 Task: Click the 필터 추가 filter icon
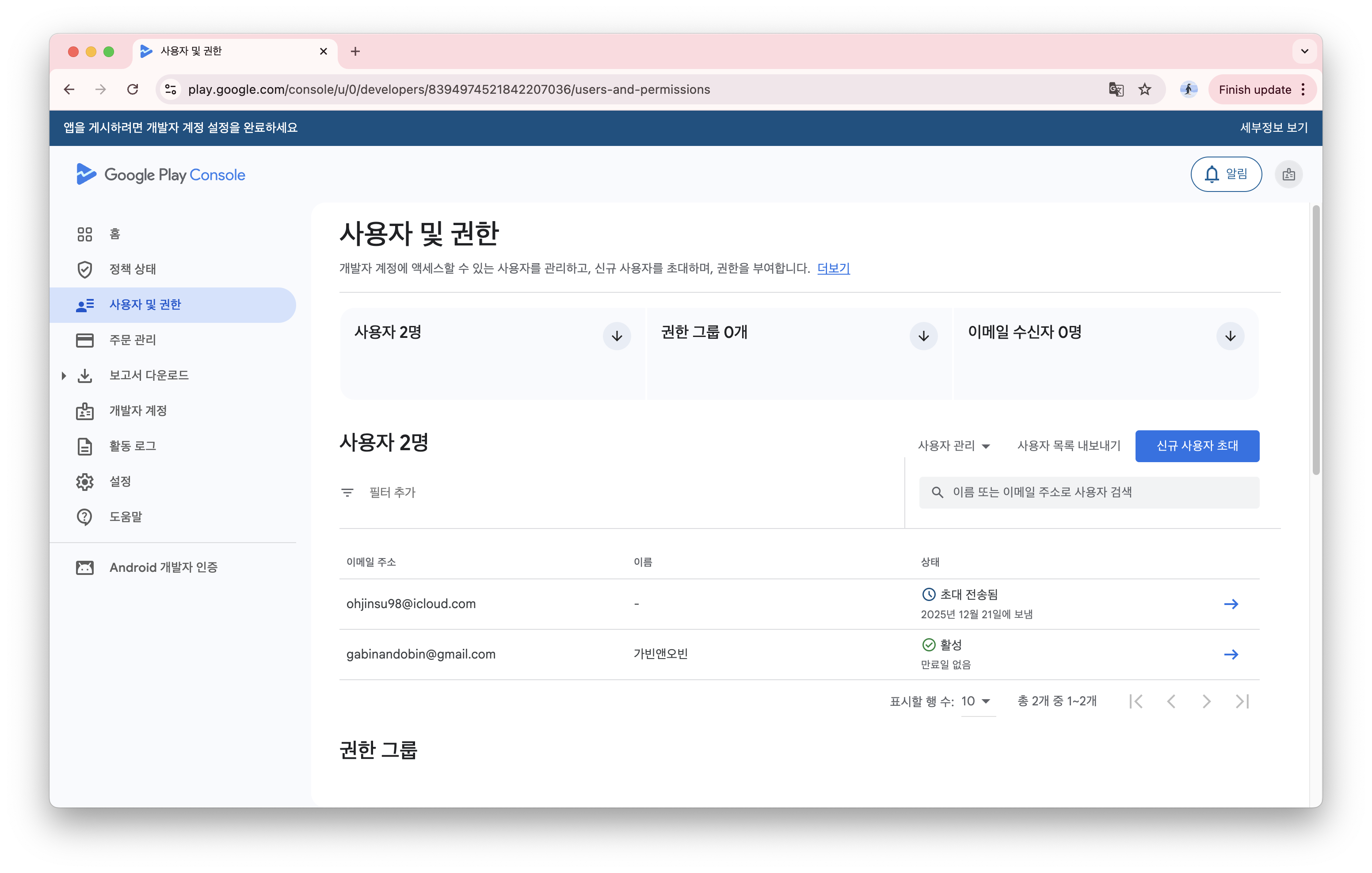pyautogui.click(x=347, y=492)
